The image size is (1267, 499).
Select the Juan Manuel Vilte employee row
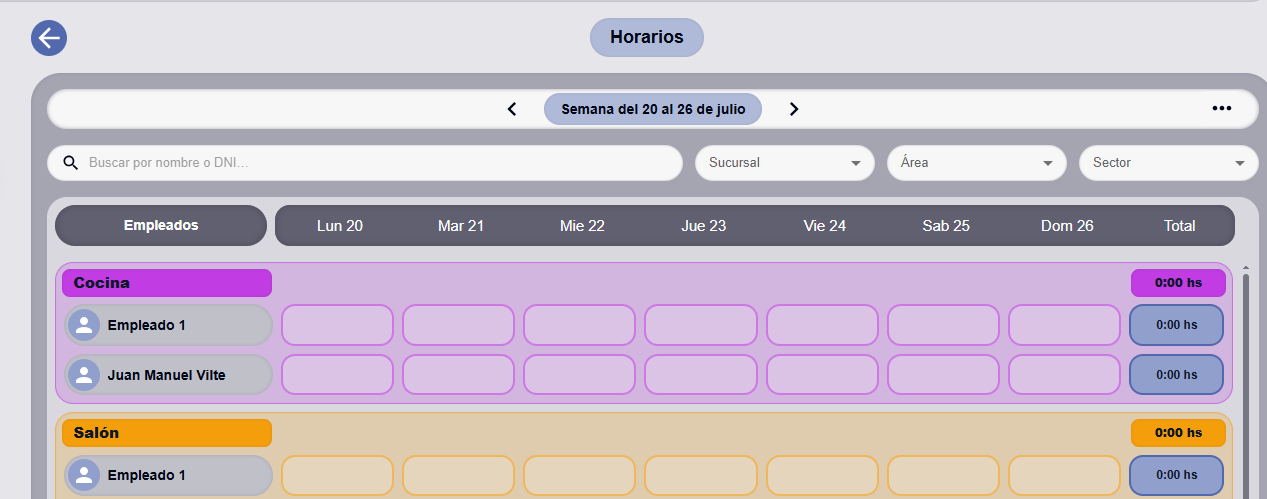click(168, 375)
